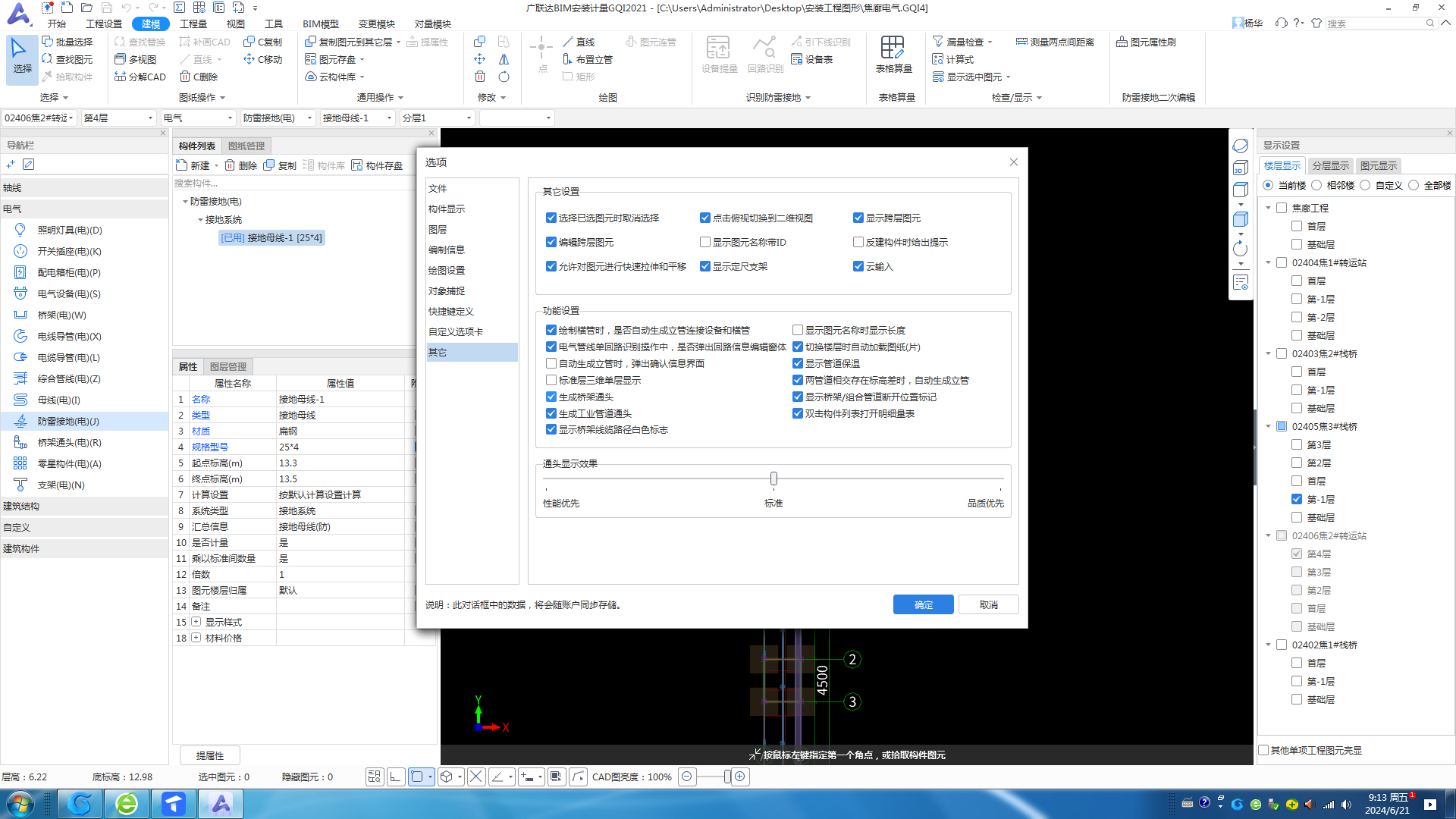Screen dimensions: 1456x819
Task: Click the 提属性 button
Action: pyautogui.click(x=210, y=755)
